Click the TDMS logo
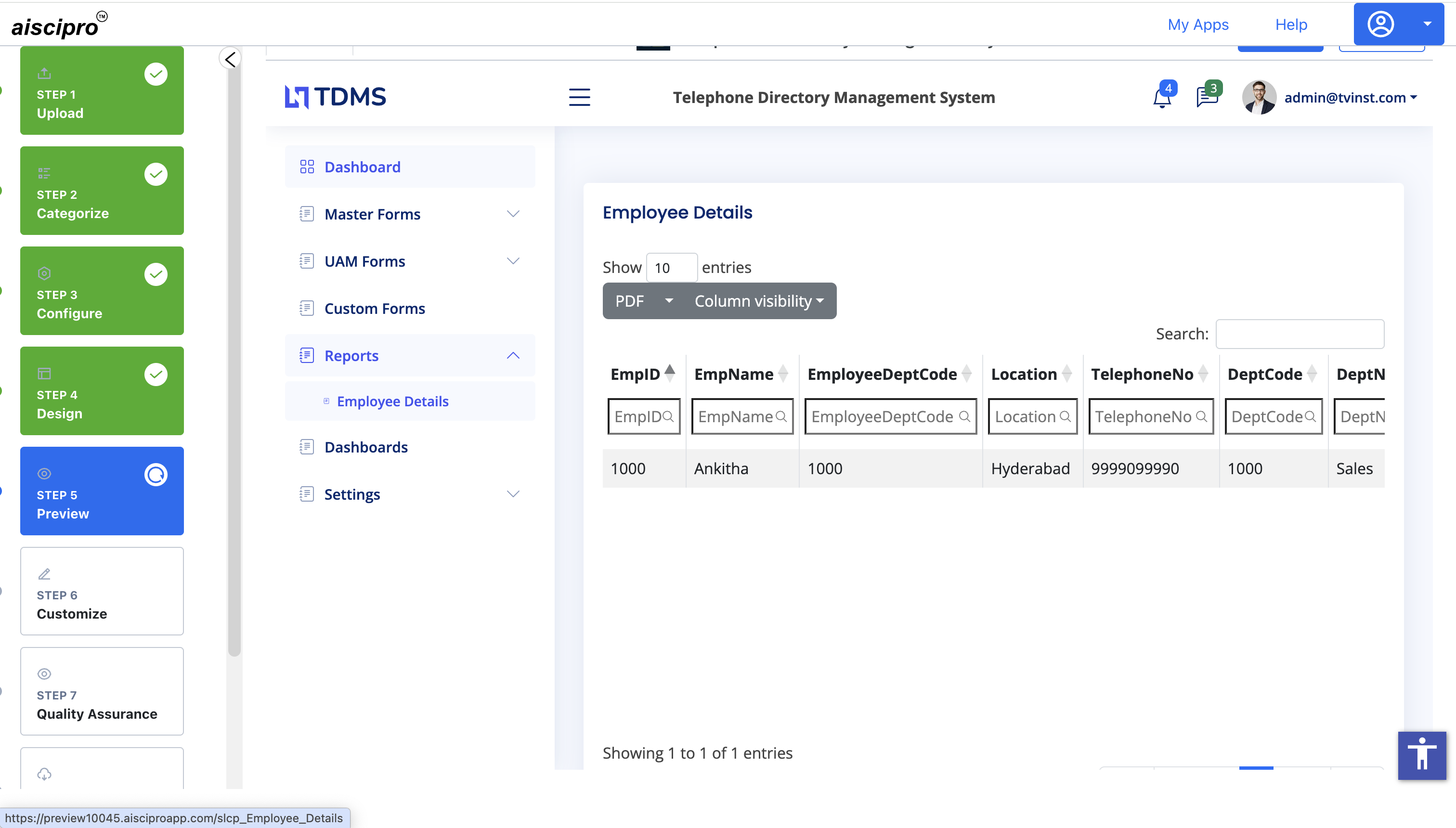Image resolution: width=1456 pixels, height=828 pixels. pyautogui.click(x=335, y=97)
